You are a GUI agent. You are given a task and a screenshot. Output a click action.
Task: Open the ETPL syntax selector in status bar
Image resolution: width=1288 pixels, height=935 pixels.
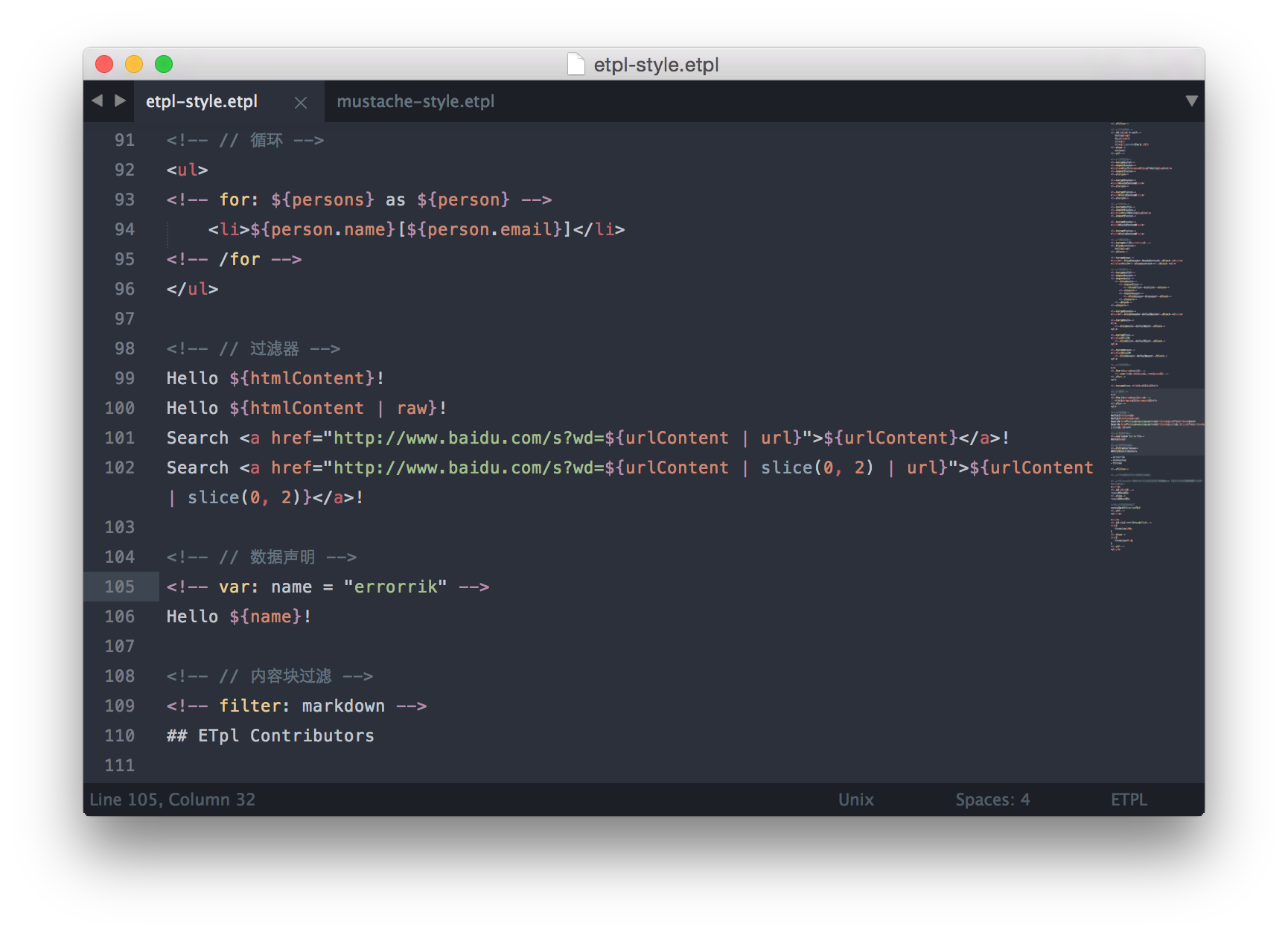pyautogui.click(x=1129, y=800)
